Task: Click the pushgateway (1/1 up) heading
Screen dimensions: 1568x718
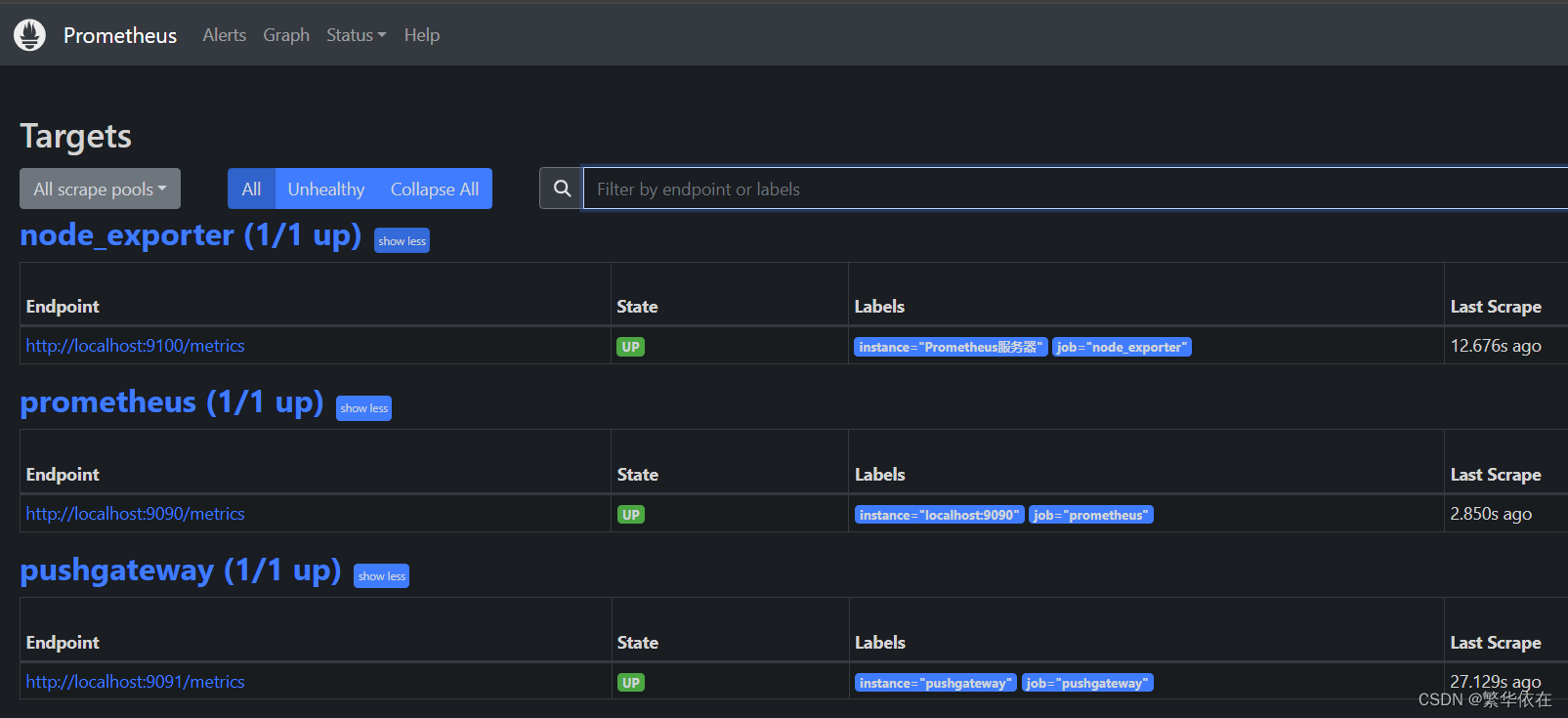Action: [181, 570]
